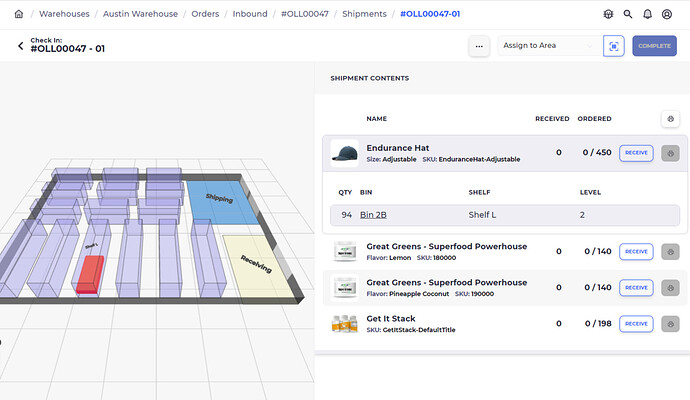Open the notifications bell
The height and width of the screenshot is (400, 690).
647,14
